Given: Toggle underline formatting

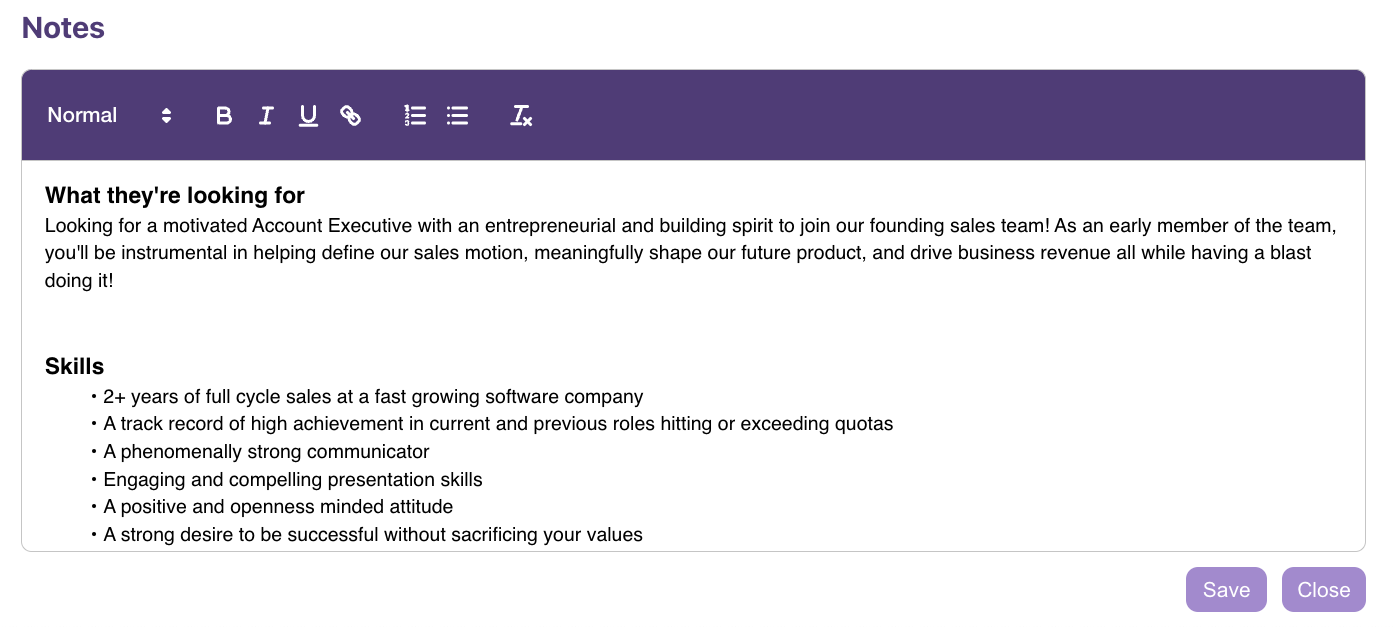Looking at the screenshot, I should tap(308, 116).
